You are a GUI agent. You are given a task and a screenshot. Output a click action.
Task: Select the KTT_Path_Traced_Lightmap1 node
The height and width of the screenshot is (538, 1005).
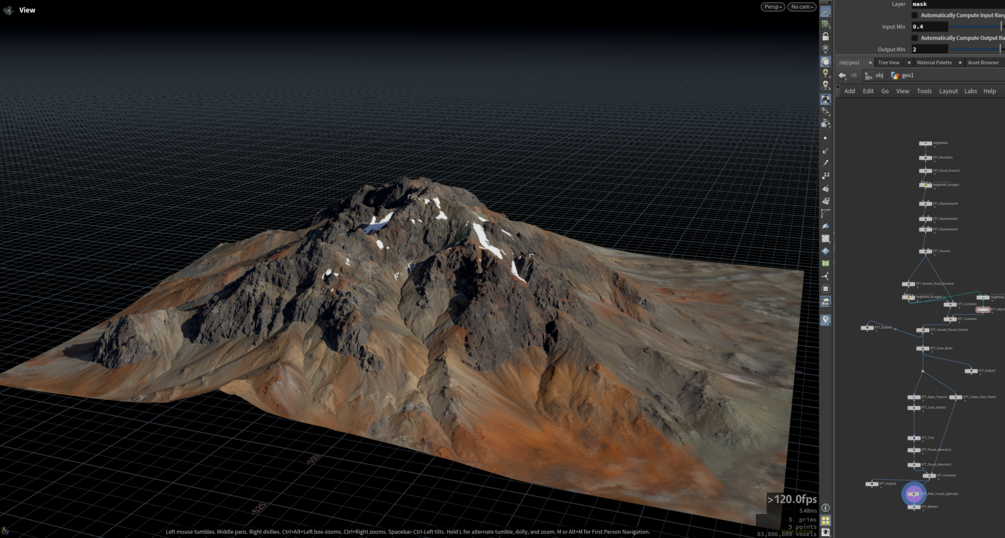click(914, 494)
